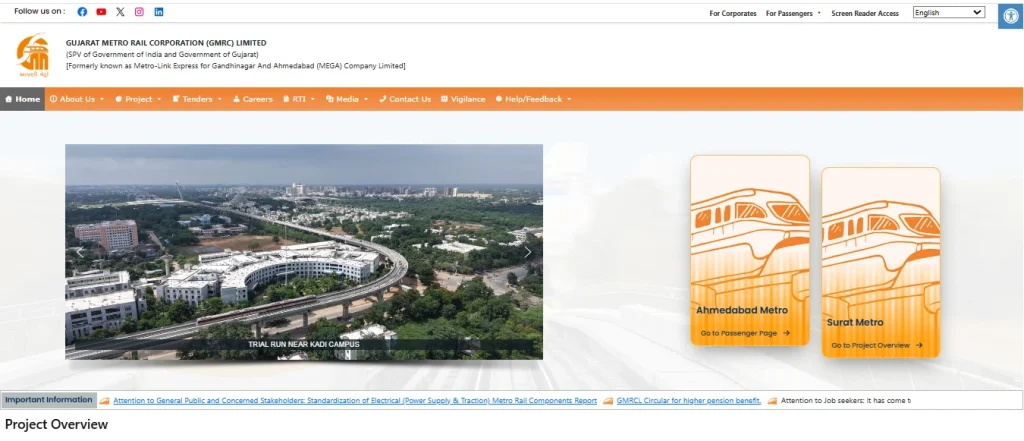Click the Important Information label
The image size is (1024, 441).
point(49,400)
